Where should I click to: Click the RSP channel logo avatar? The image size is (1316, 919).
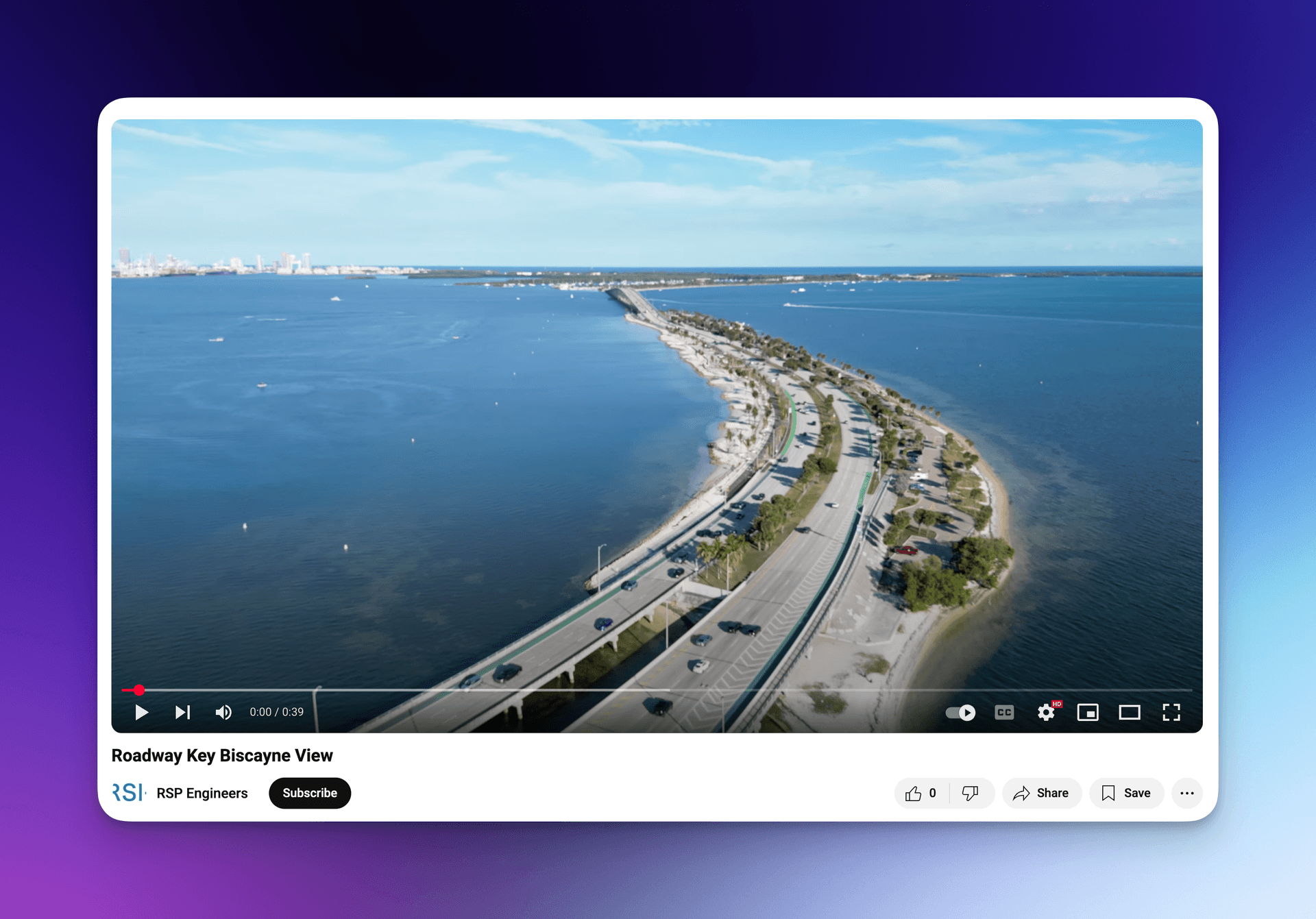tap(130, 792)
